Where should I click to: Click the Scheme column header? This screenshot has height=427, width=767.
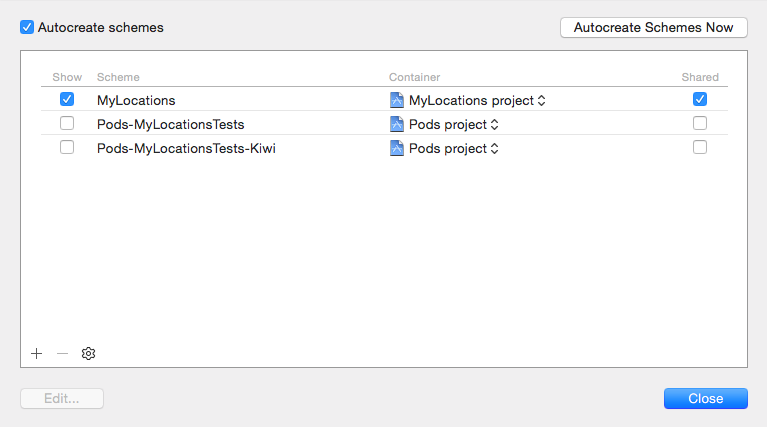click(x=118, y=77)
